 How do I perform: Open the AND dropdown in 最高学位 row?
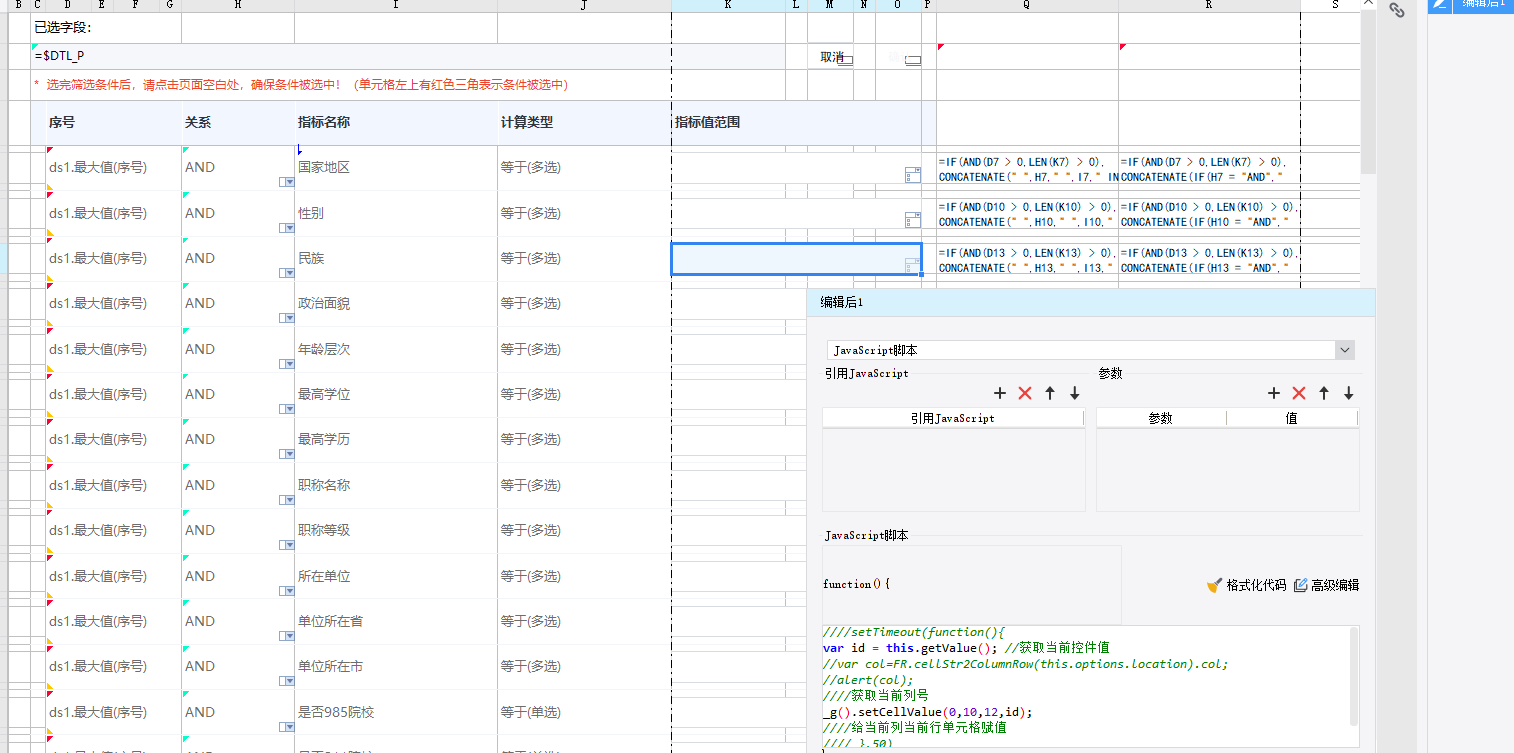click(287, 409)
